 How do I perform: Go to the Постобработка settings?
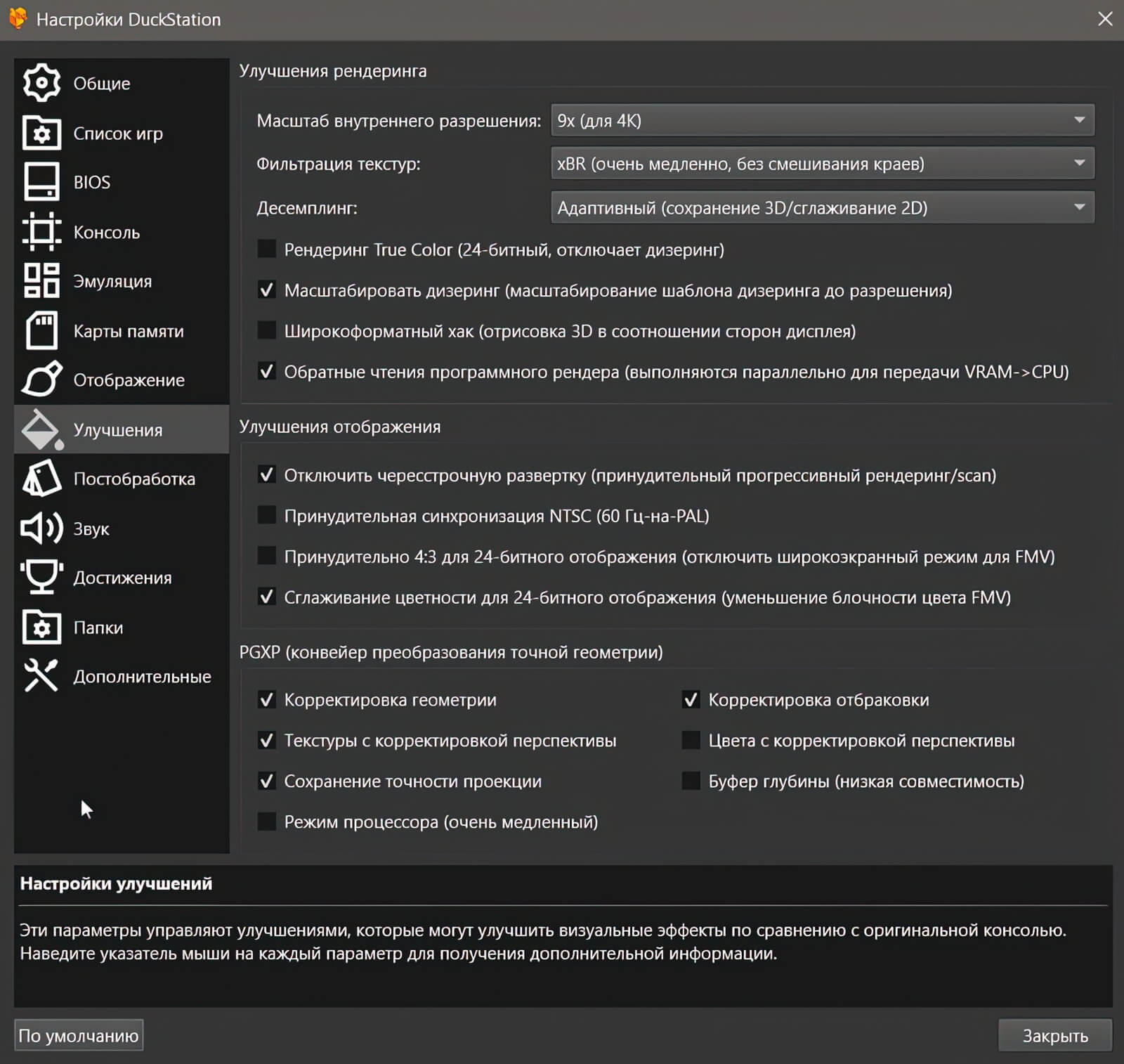point(122,479)
